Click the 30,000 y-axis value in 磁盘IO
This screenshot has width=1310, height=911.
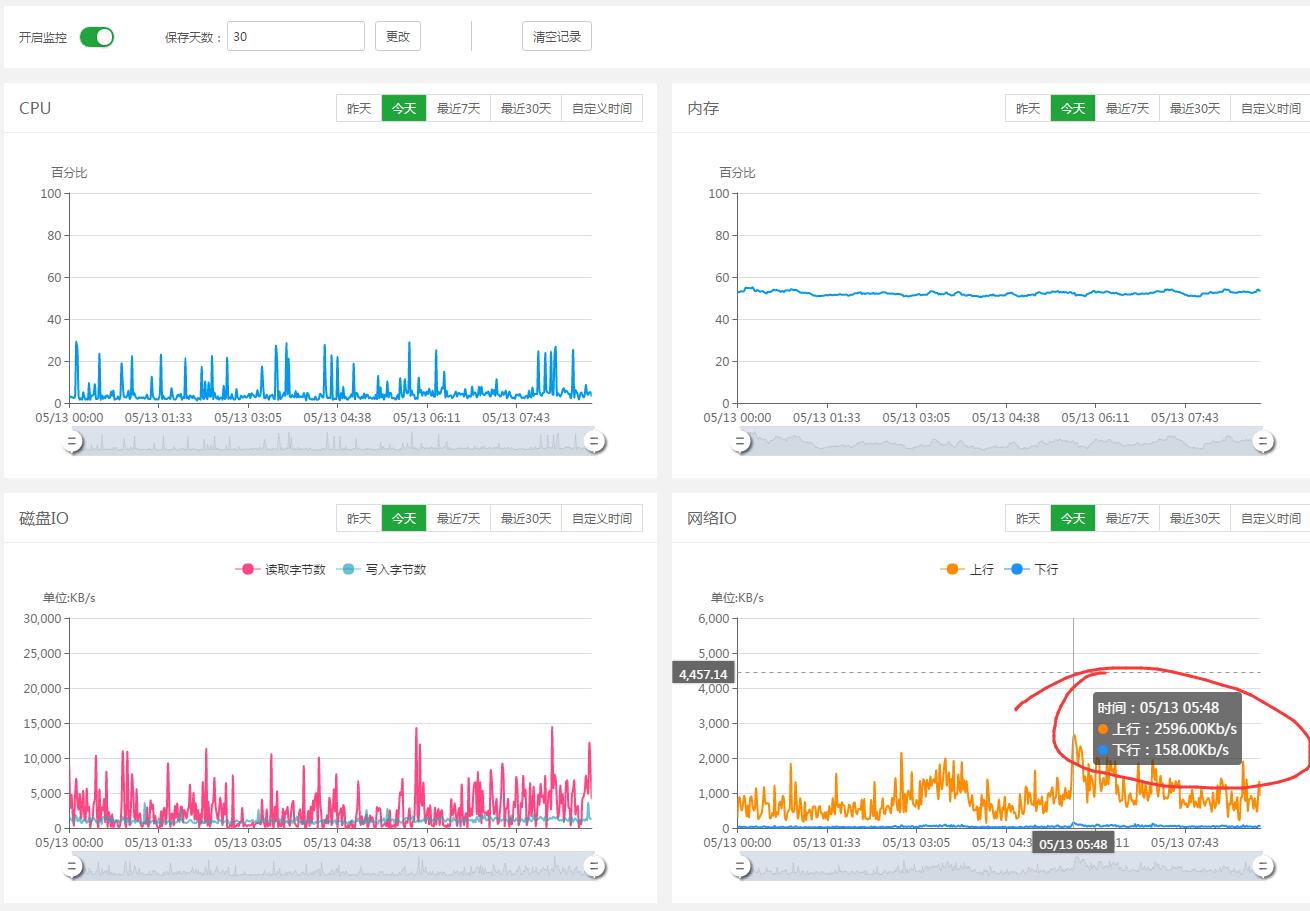pyautogui.click(x=43, y=618)
